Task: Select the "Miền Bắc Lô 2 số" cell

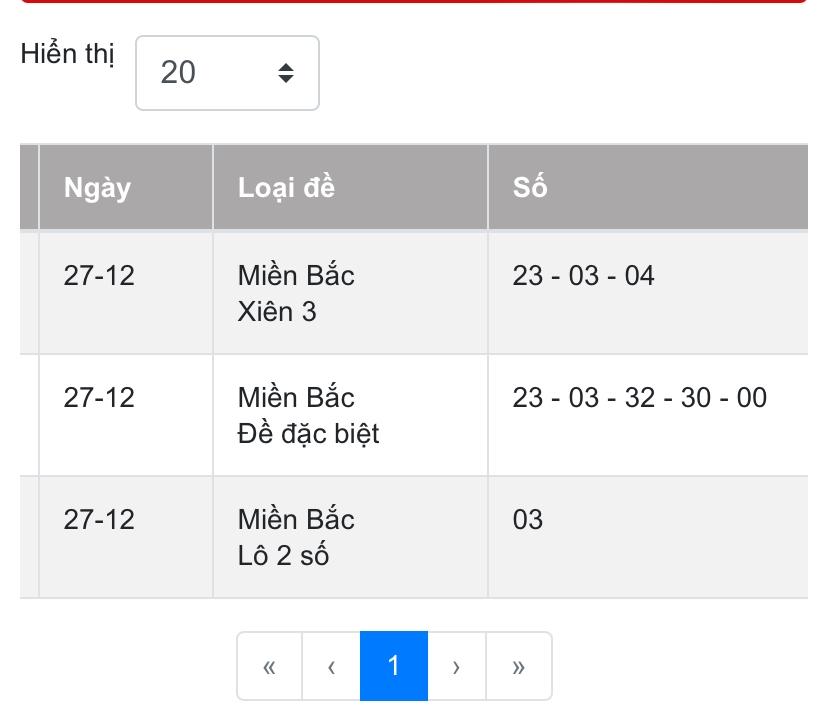Action: tap(296, 537)
